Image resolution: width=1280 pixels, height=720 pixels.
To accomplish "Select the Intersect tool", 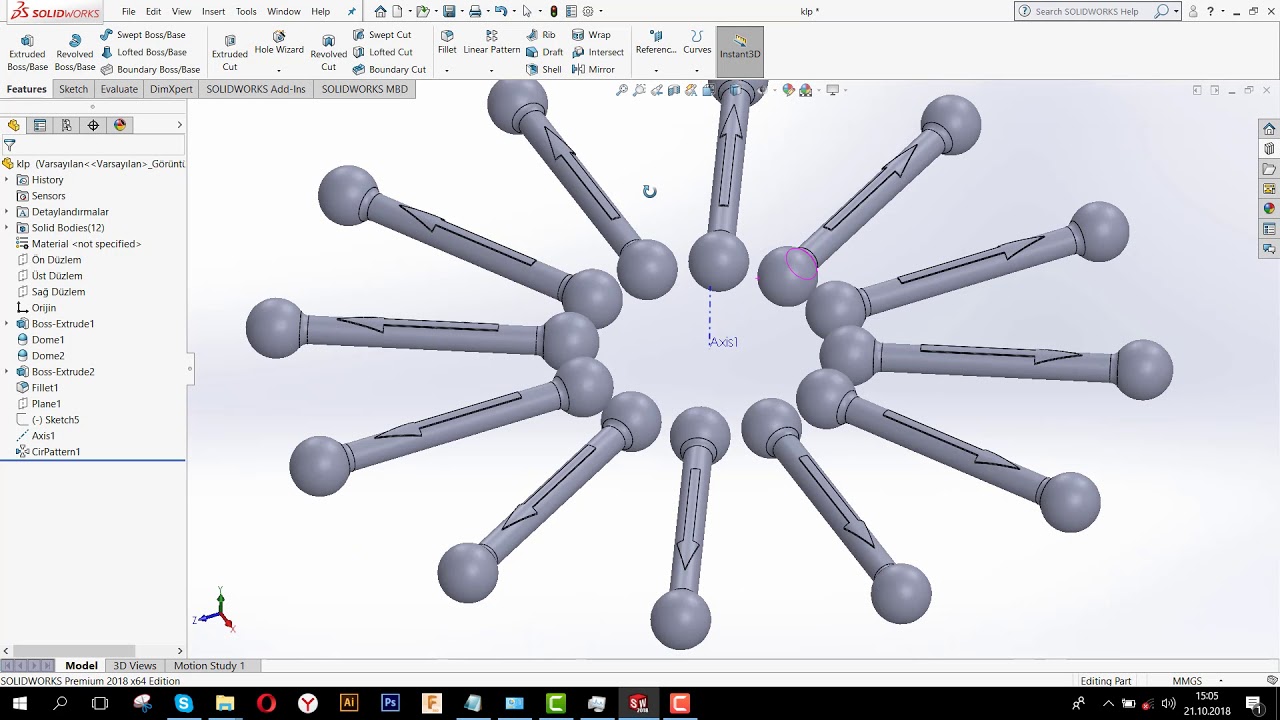I will 598,52.
